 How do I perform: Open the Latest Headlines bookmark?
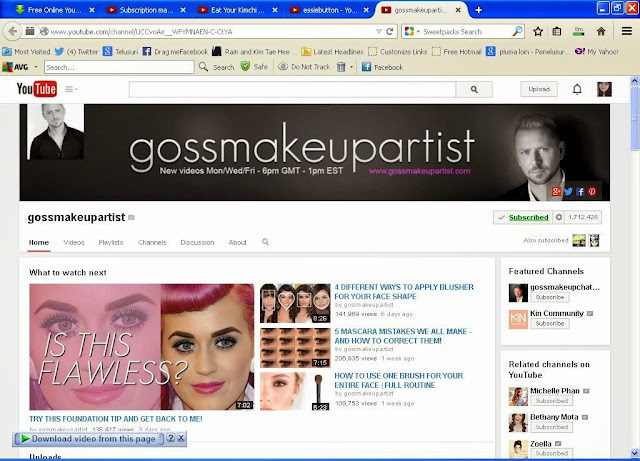(332, 51)
